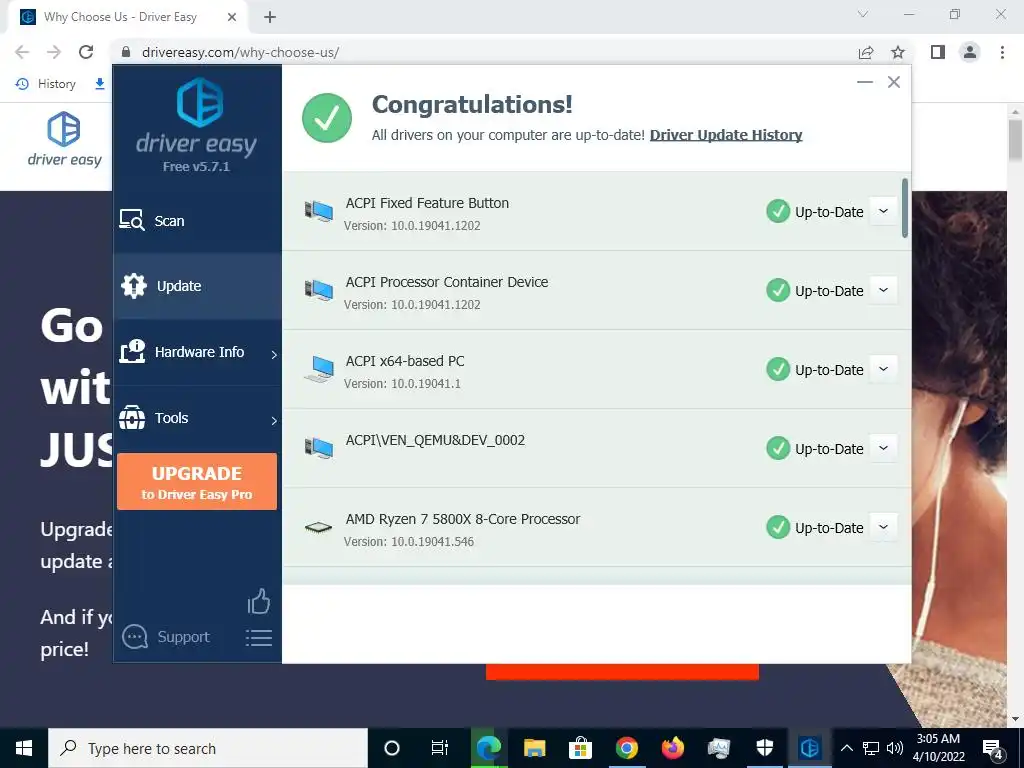The width and height of the screenshot is (1024, 768).
Task: Open File Explorer from taskbar
Action: (534, 748)
